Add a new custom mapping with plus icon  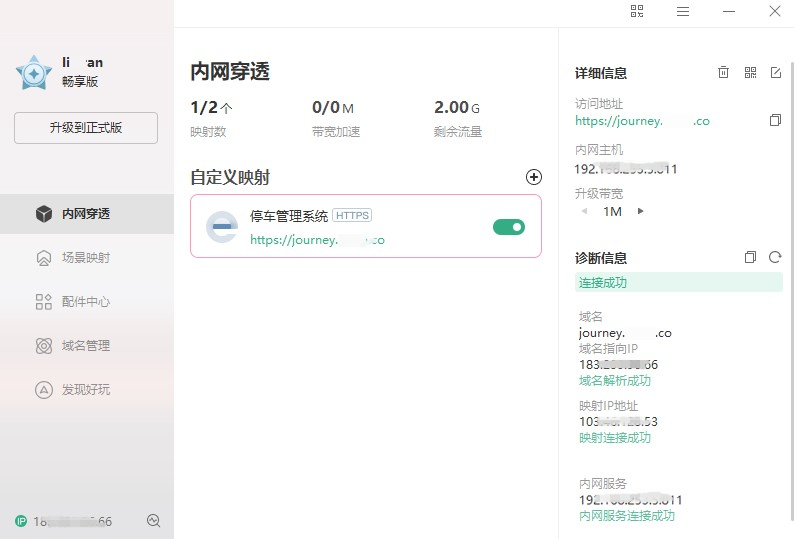point(534,177)
